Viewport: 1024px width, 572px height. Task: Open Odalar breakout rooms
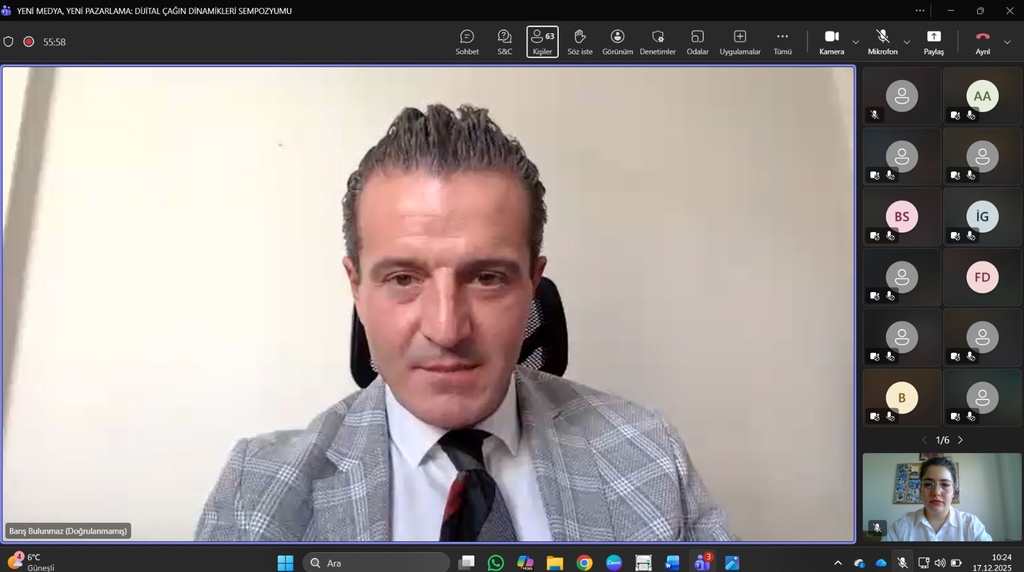coord(697,41)
